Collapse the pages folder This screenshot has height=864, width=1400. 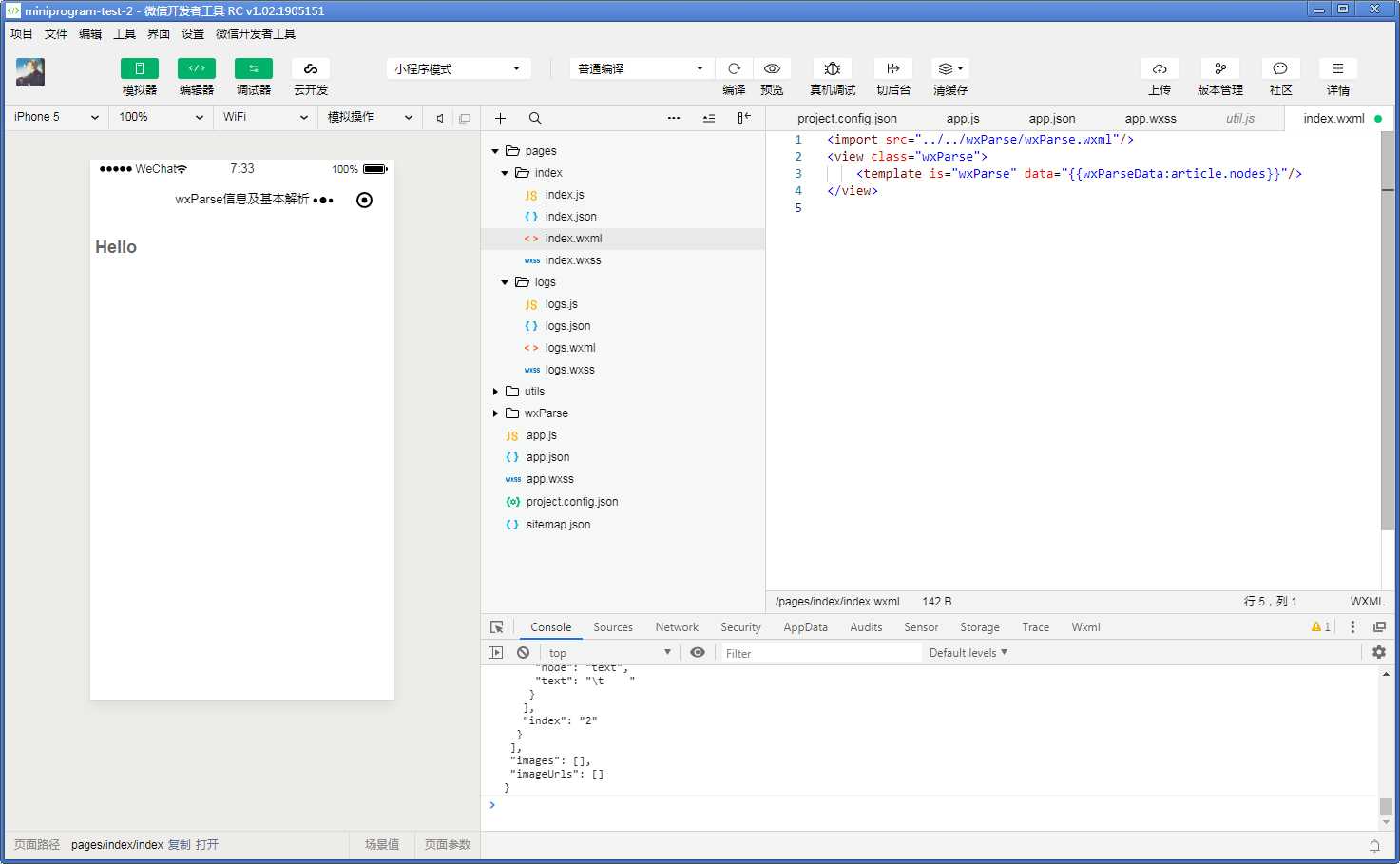(x=495, y=151)
